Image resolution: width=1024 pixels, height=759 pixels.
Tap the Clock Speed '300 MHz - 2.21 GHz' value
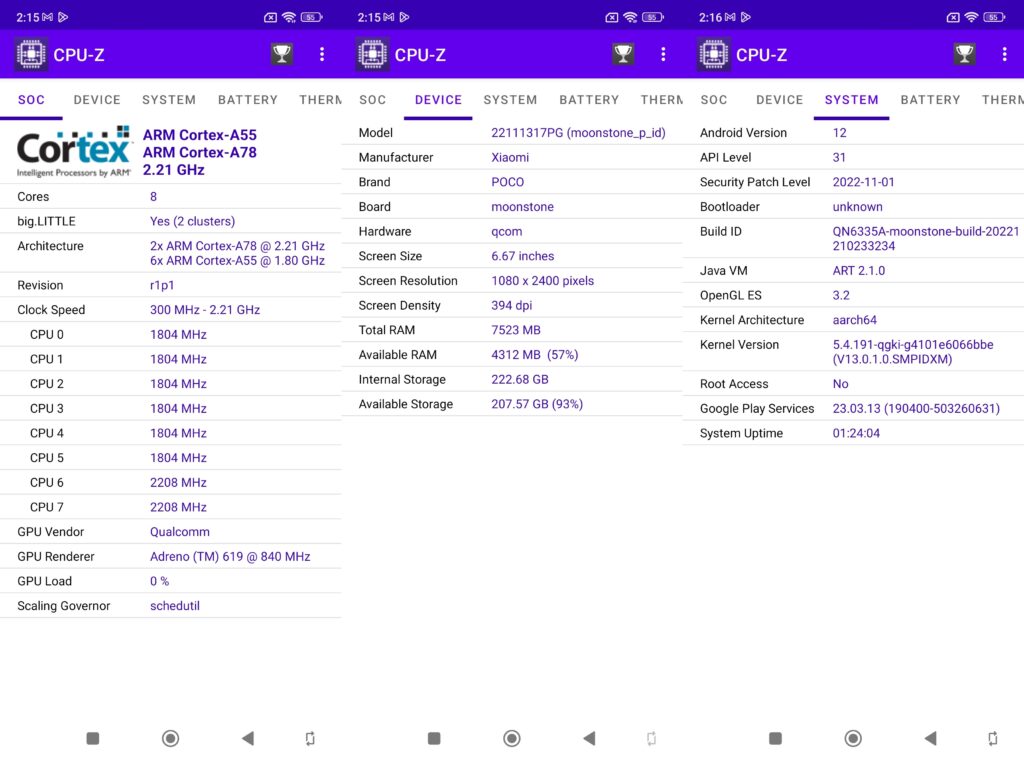point(205,310)
